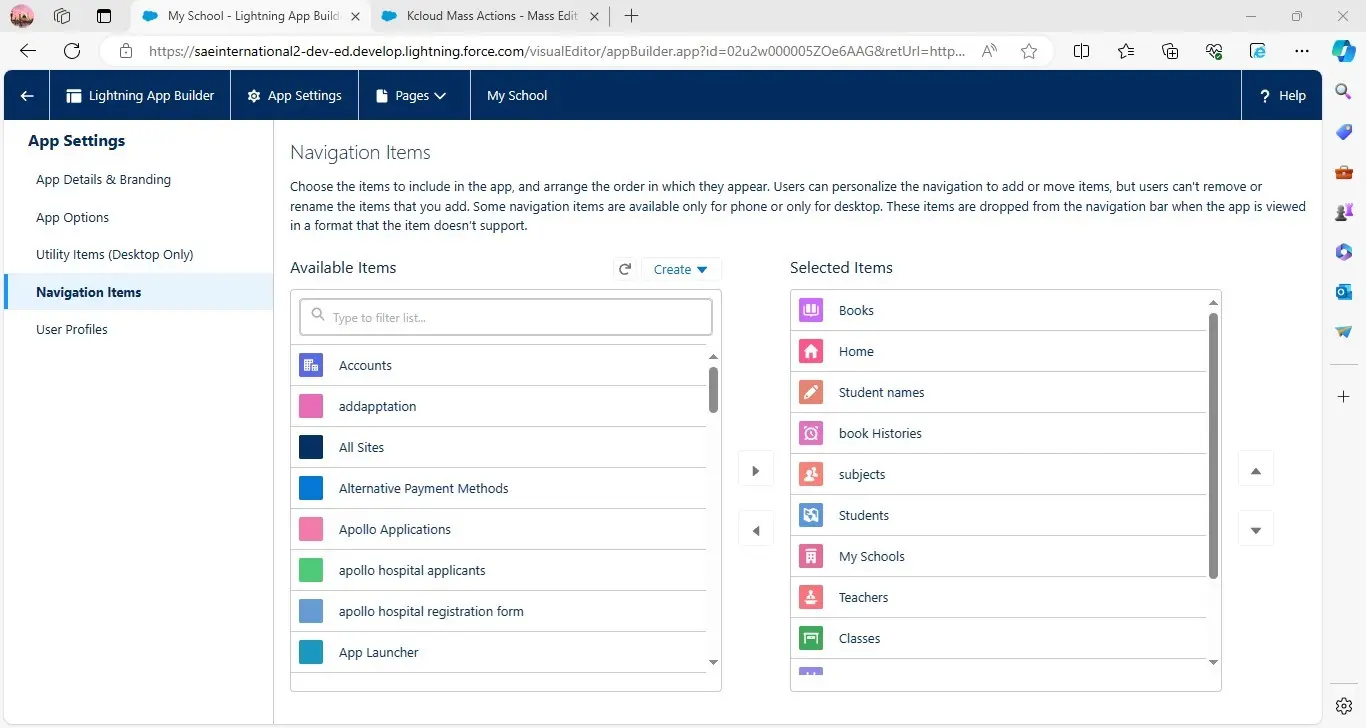Viewport: 1366px width, 728px height.
Task: Move selected item down with down arrow
Action: (x=1256, y=530)
